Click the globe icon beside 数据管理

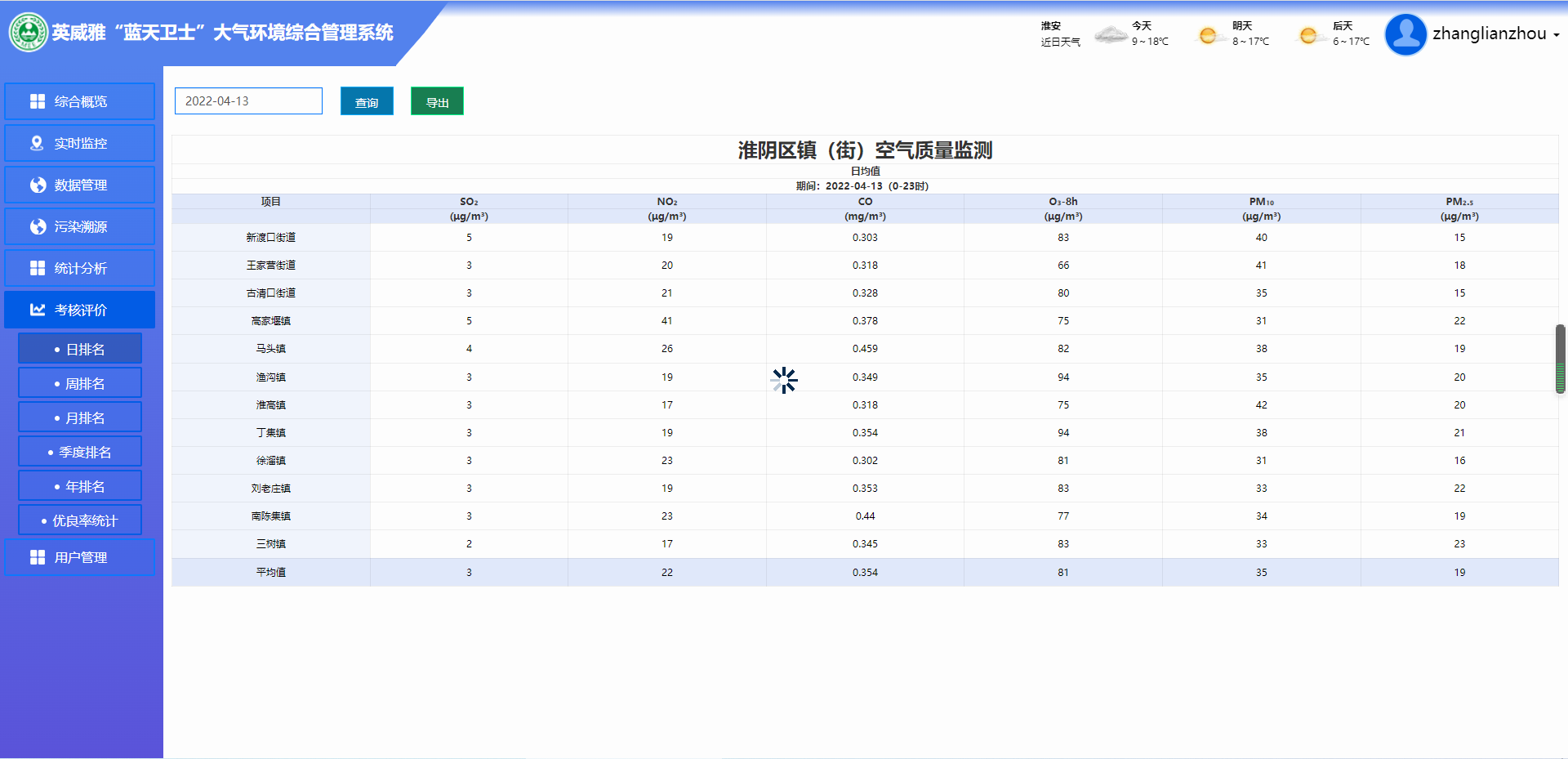click(38, 185)
